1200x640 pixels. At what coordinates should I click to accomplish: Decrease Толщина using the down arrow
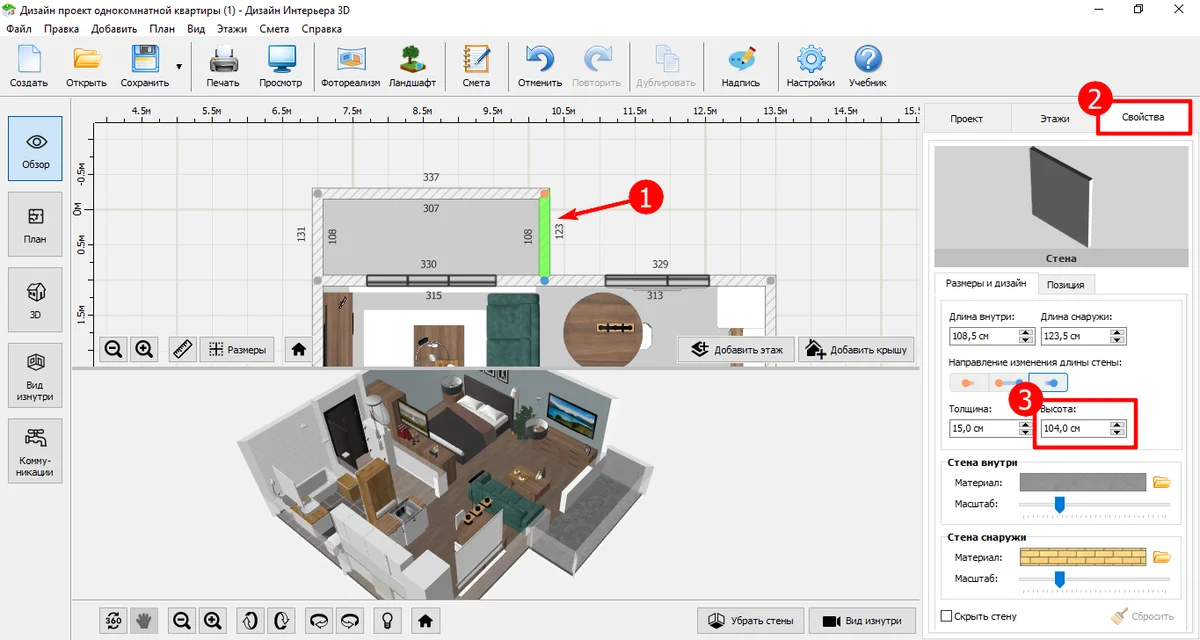(x=1024, y=433)
